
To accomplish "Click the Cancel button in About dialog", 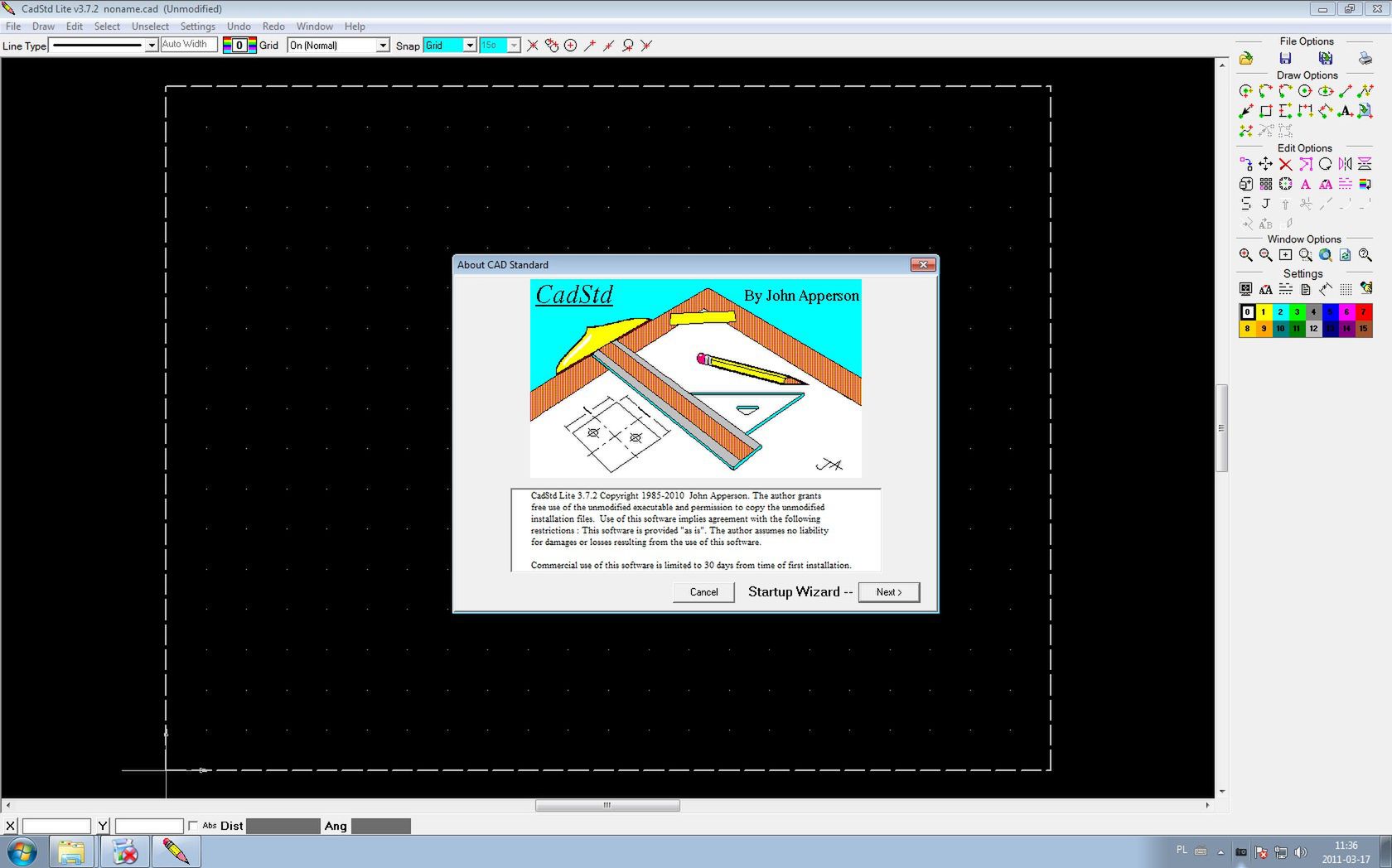I will point(703,592).
